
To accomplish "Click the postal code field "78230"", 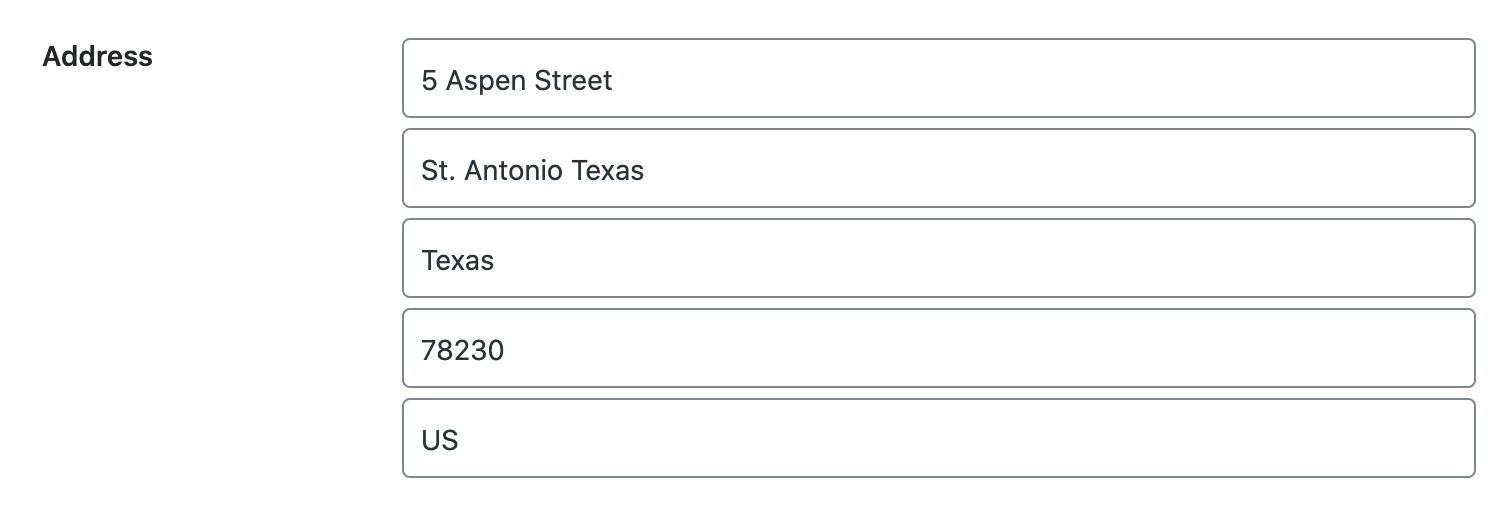I will click(x=938, y=349).
